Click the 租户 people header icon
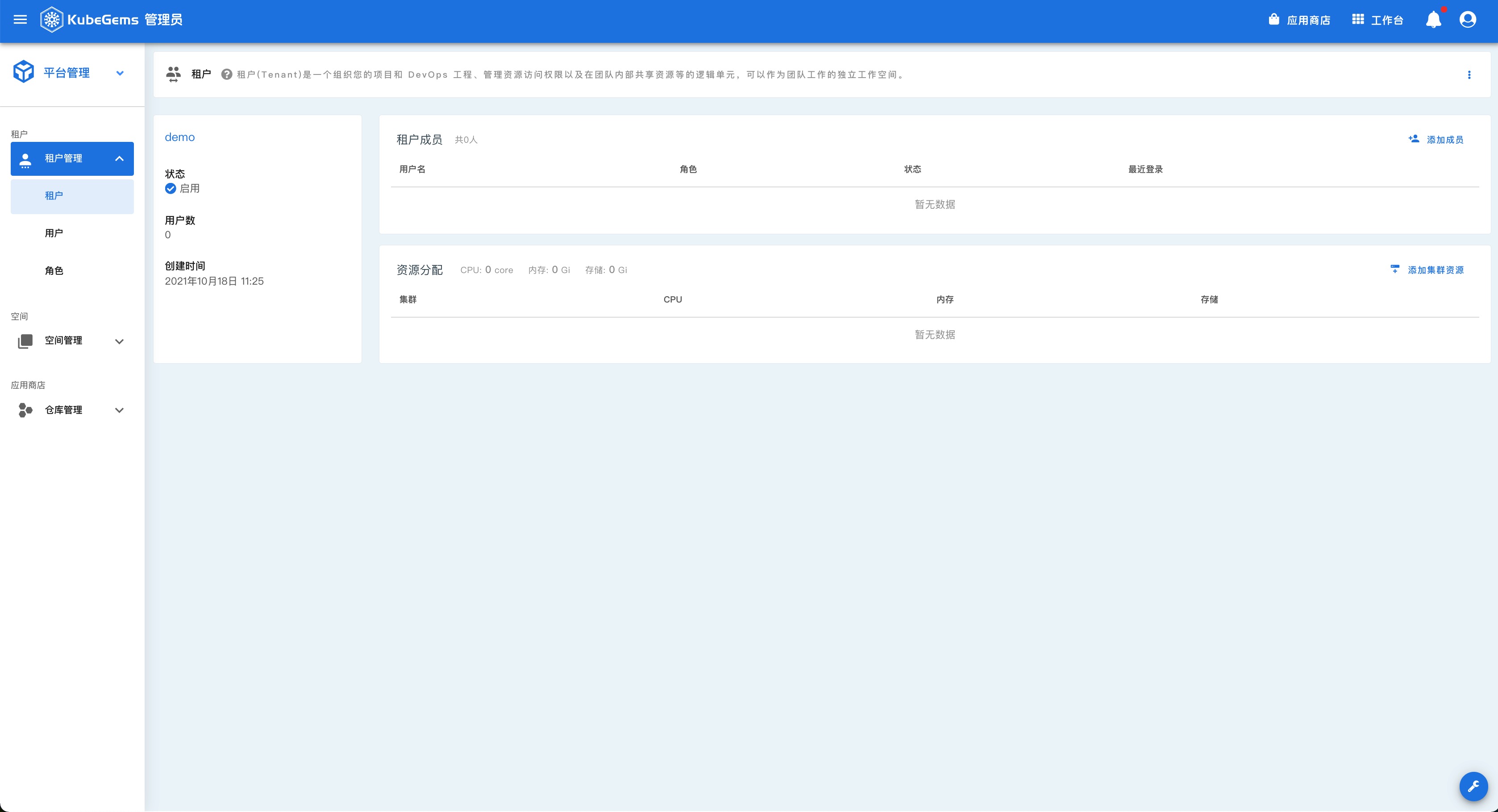The width and height of the screenshot is (1498, 812). 173,75
